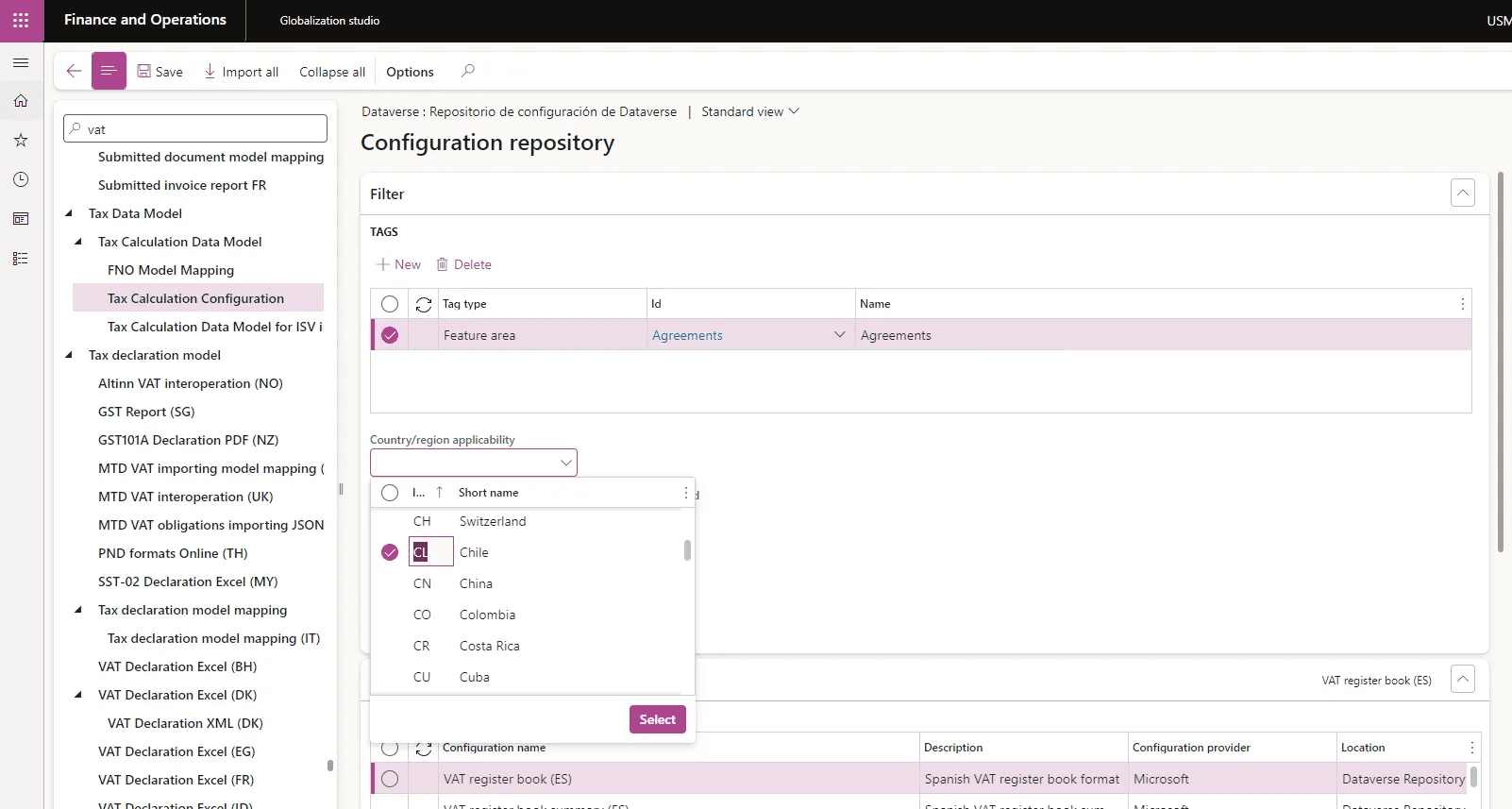Uncheck the Feature area tag row
Viewport: 1512px width, 809px height.
tap(390, 335)
